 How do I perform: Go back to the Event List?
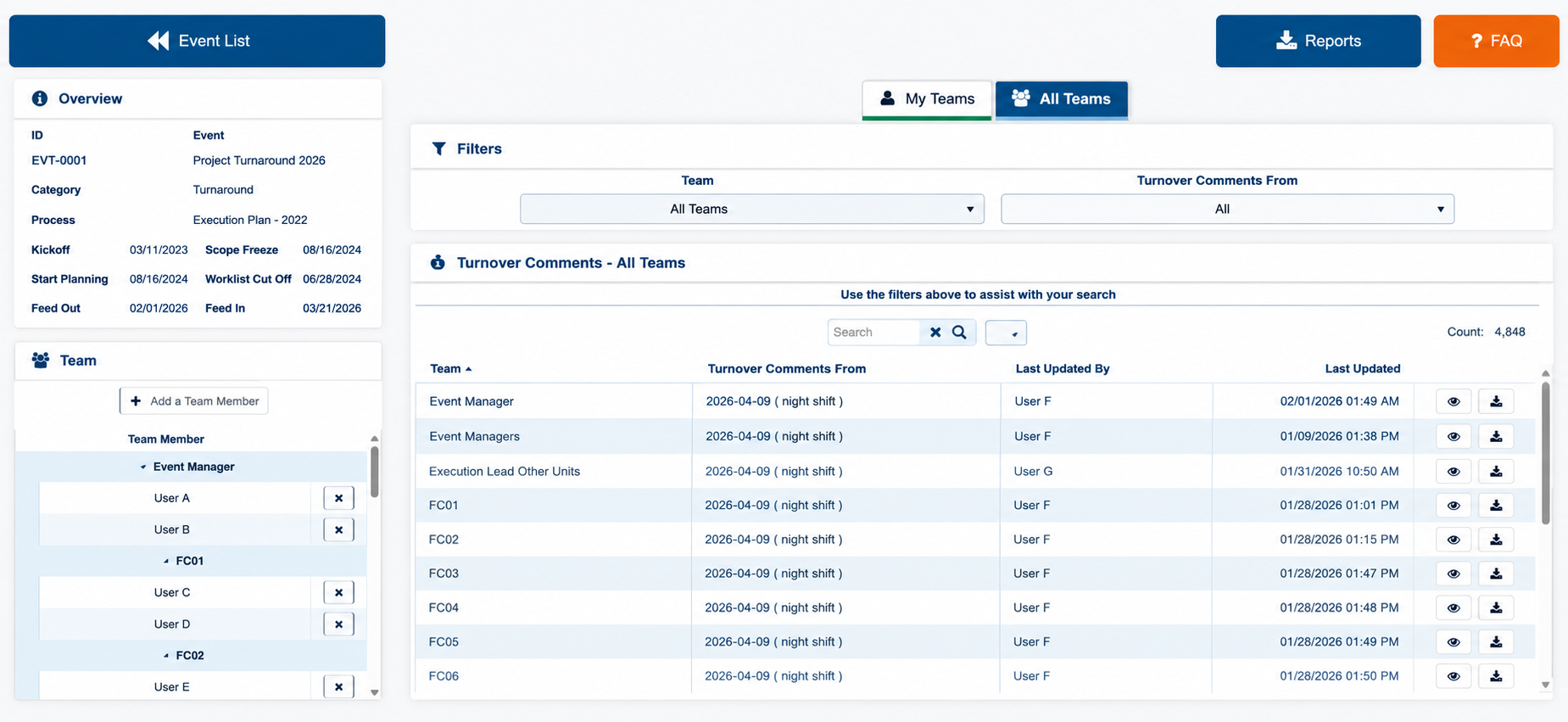(197, 41)
